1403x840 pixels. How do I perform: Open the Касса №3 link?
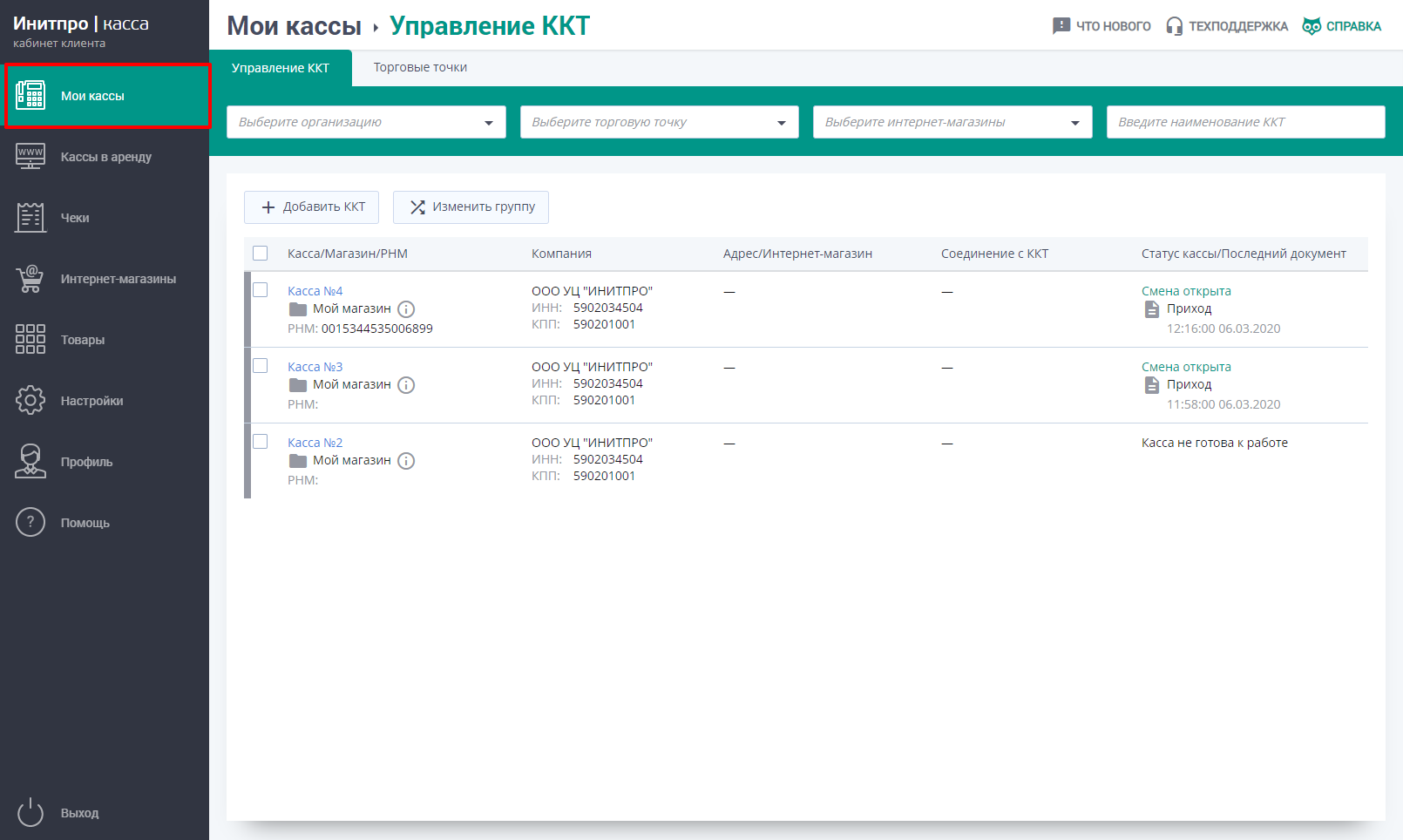(315, 367)
